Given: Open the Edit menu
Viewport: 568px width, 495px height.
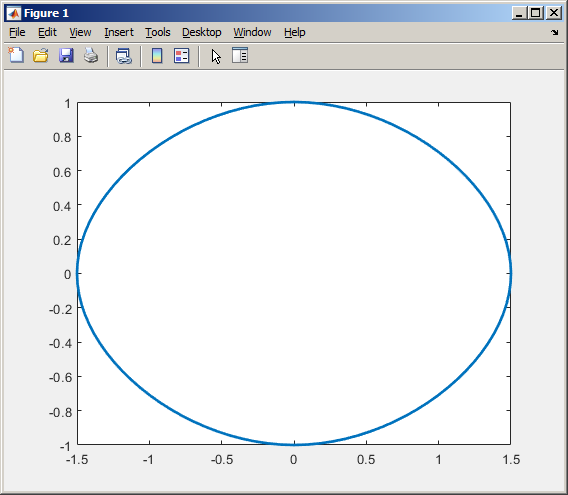Looking at the screenshot, I should pos(47,32).
